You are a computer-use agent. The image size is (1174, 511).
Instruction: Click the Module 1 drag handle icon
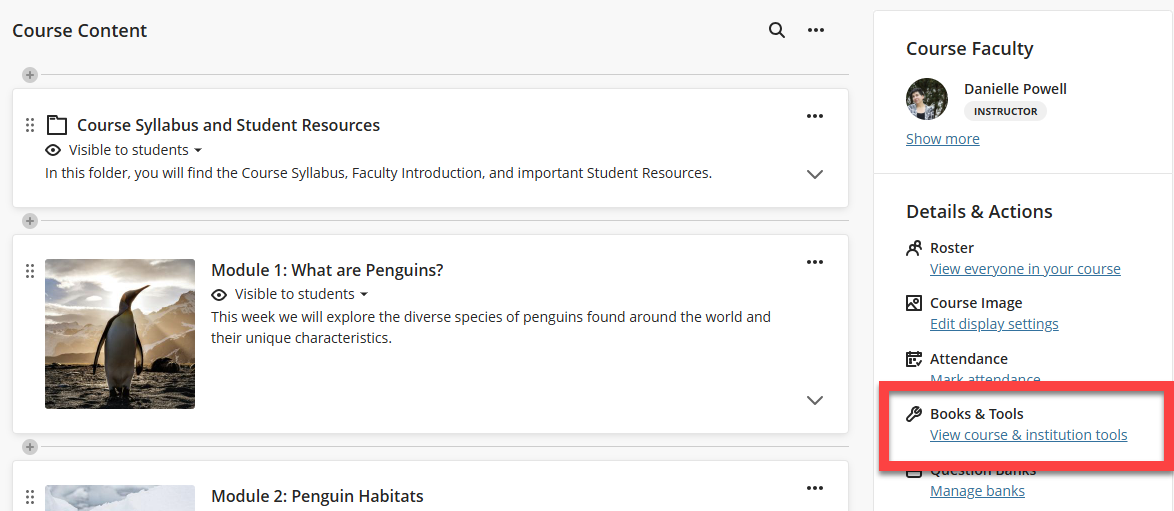pos(30,271)
